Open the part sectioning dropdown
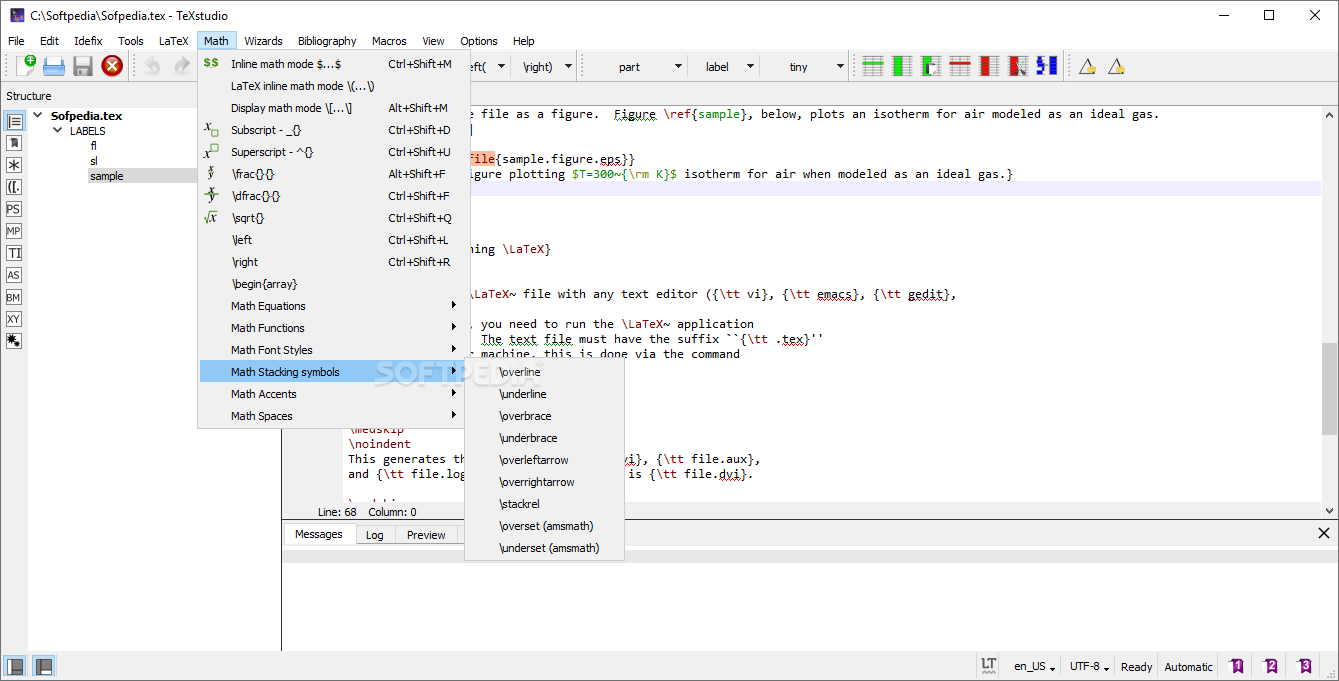The height and width of the screenshot is (681, 1339). coord(678,67)
